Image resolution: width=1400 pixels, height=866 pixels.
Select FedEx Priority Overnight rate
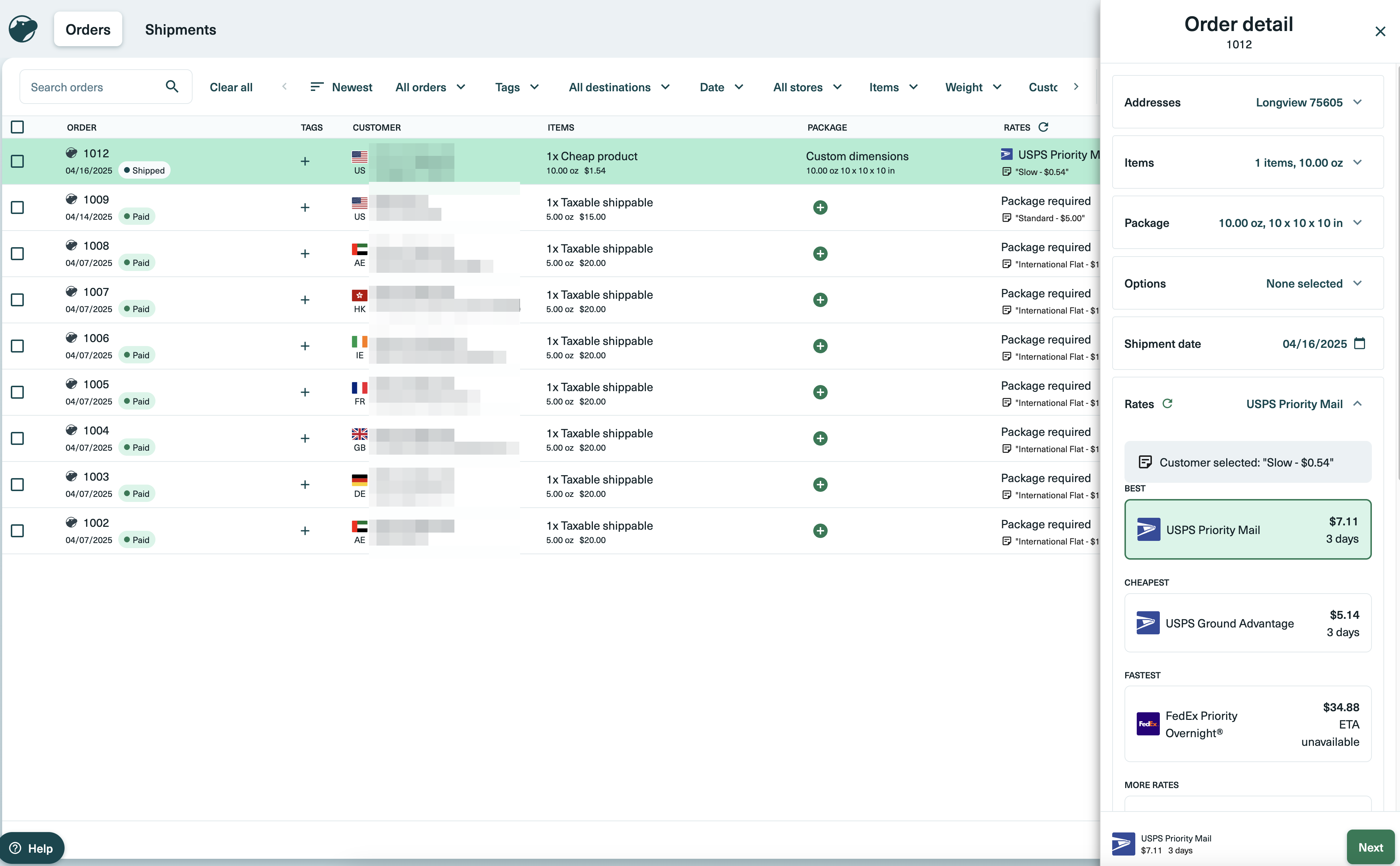[1248, 724]
